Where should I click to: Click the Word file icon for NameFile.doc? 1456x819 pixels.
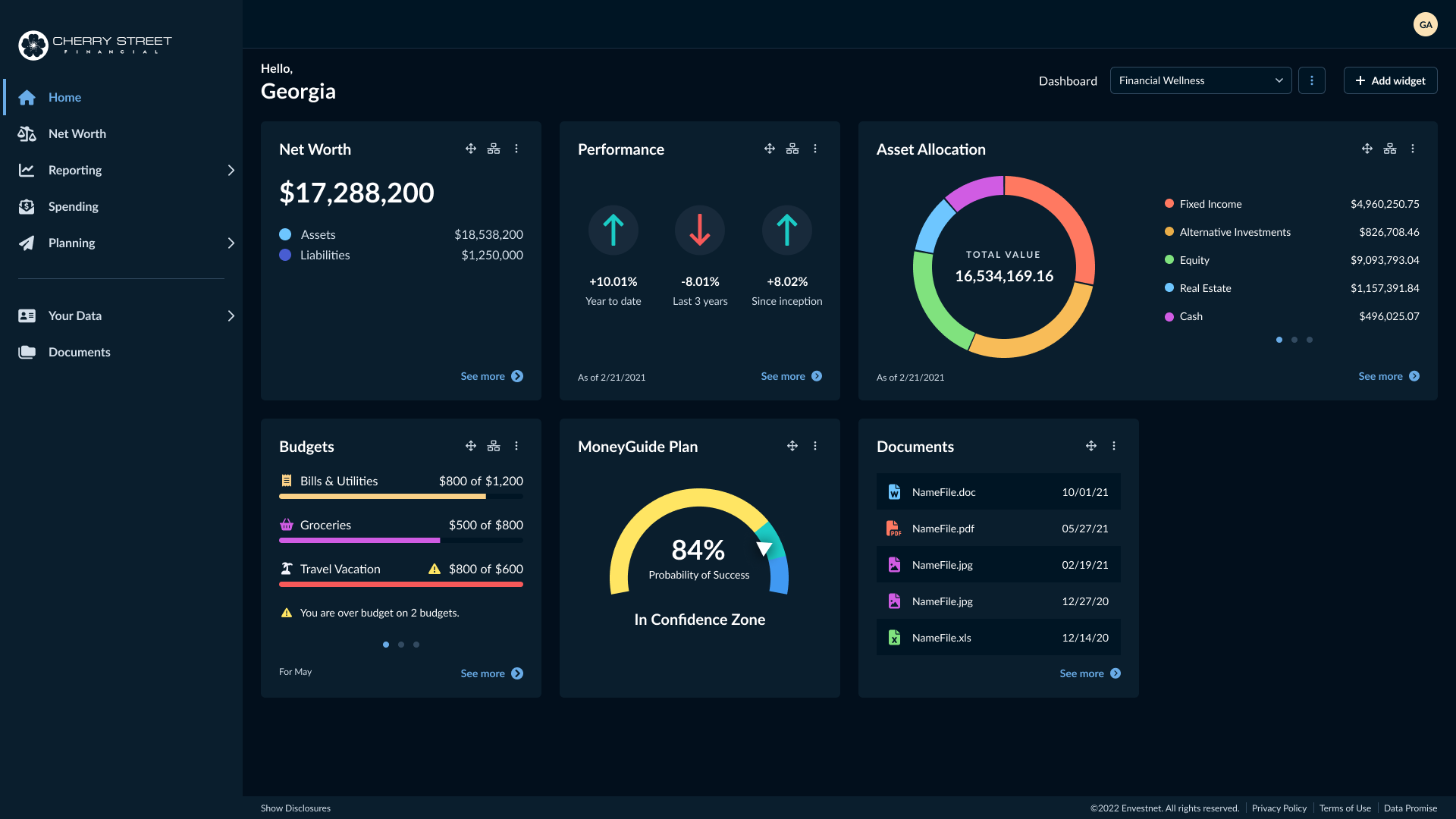[895, 492]
